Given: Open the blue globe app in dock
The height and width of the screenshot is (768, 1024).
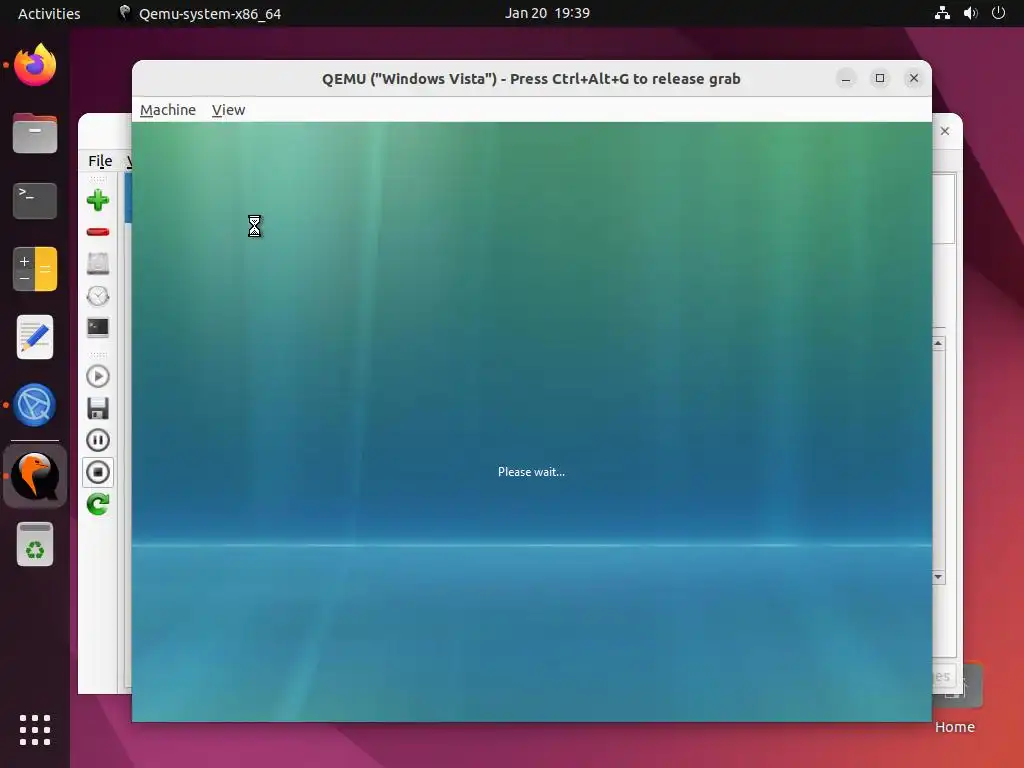Looking at the screenshot, I should [x=35, y=405].
